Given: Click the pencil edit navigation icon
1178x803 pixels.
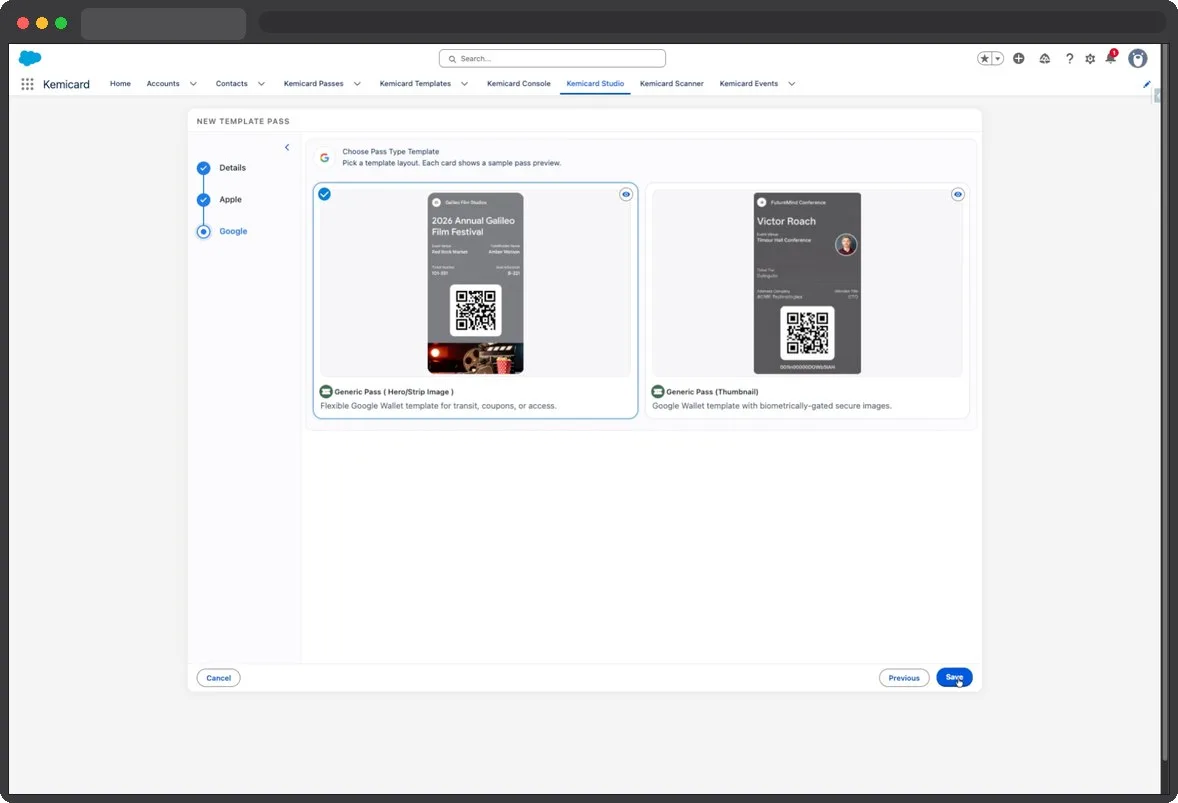Looking at the screenshot, I should point(1146,84).
